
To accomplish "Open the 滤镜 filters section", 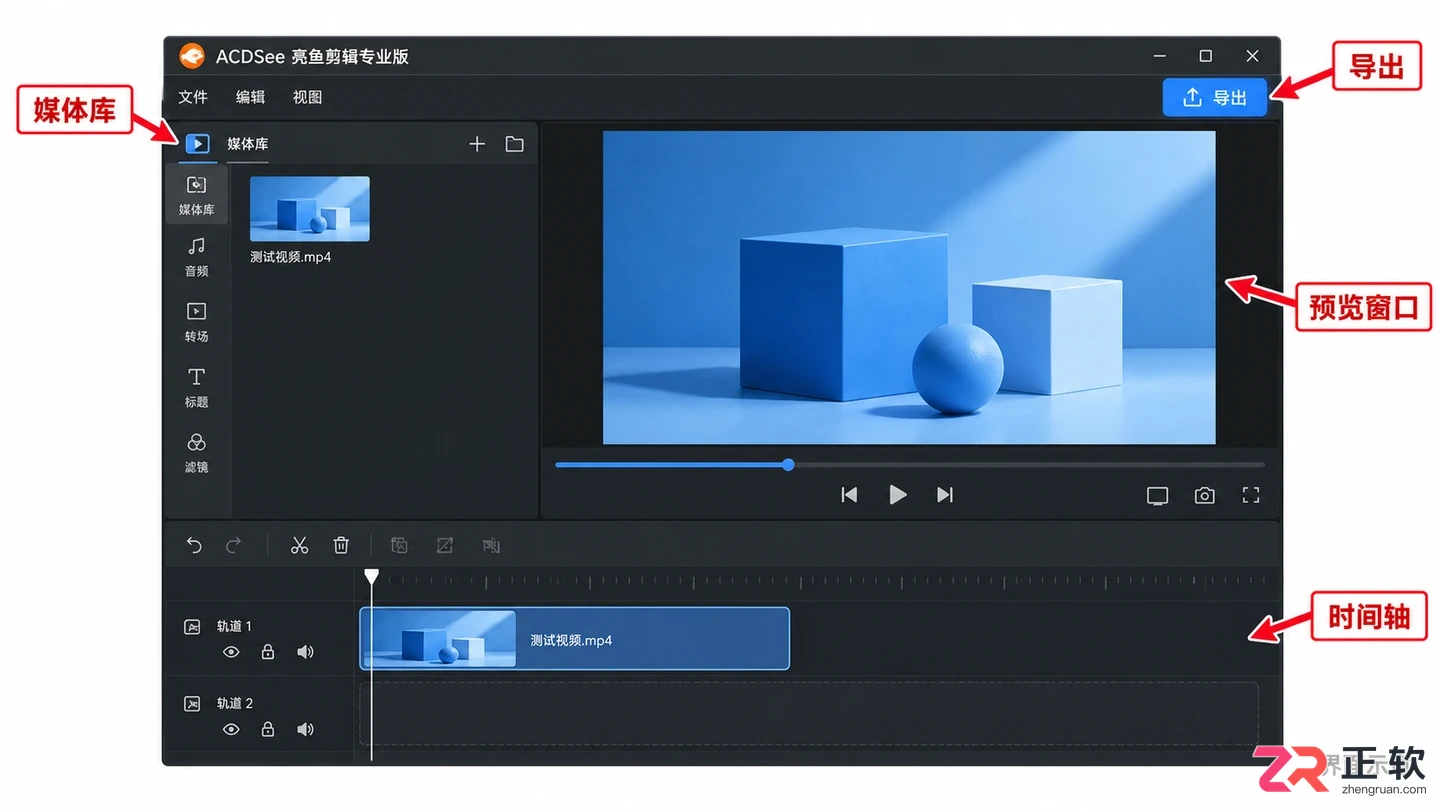I will (x=197, y=452).
